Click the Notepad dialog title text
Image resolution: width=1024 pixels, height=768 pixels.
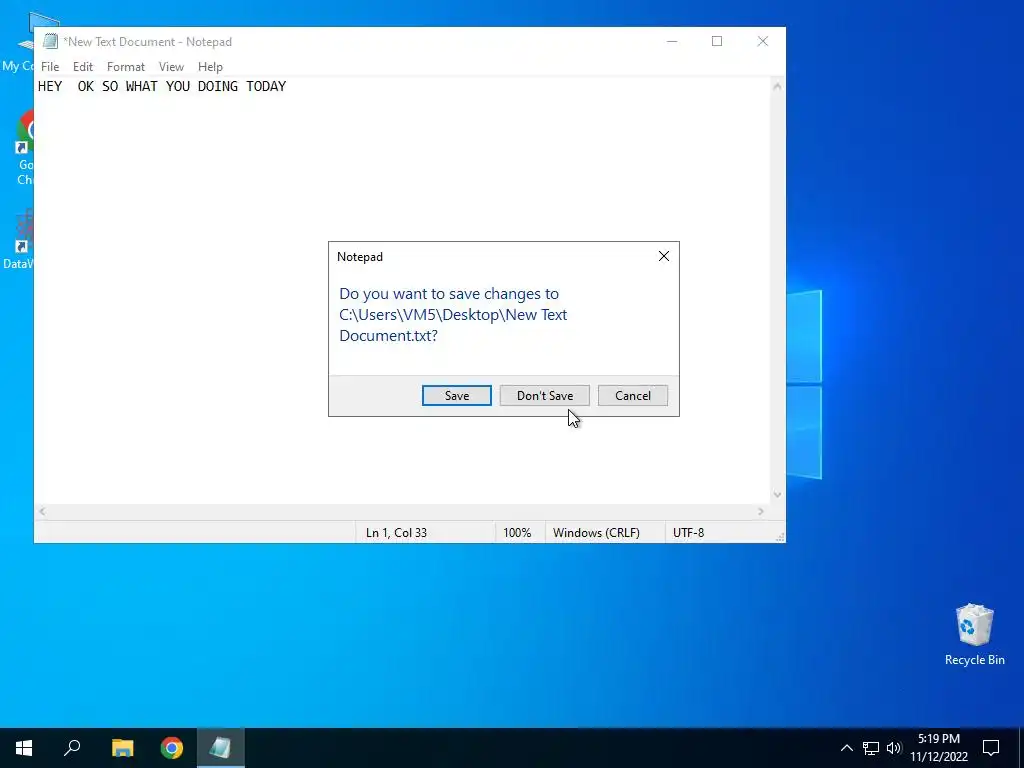coord(360,257)
